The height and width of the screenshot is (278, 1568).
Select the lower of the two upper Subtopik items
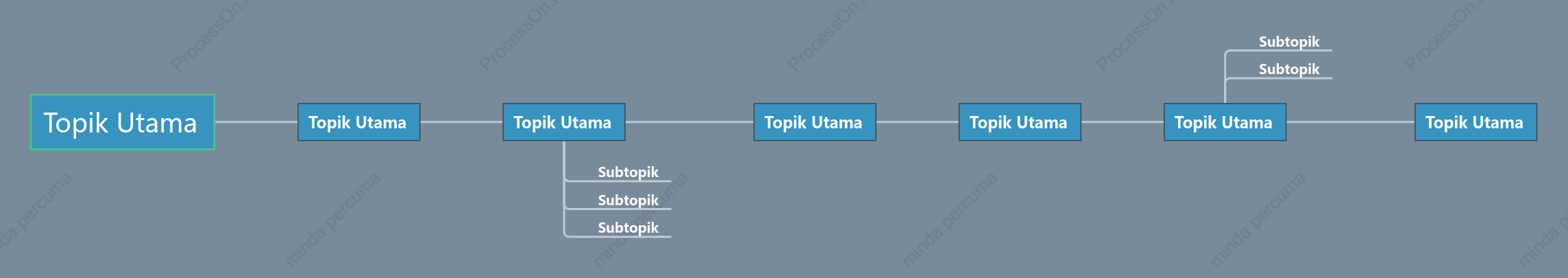(1288, 69)
